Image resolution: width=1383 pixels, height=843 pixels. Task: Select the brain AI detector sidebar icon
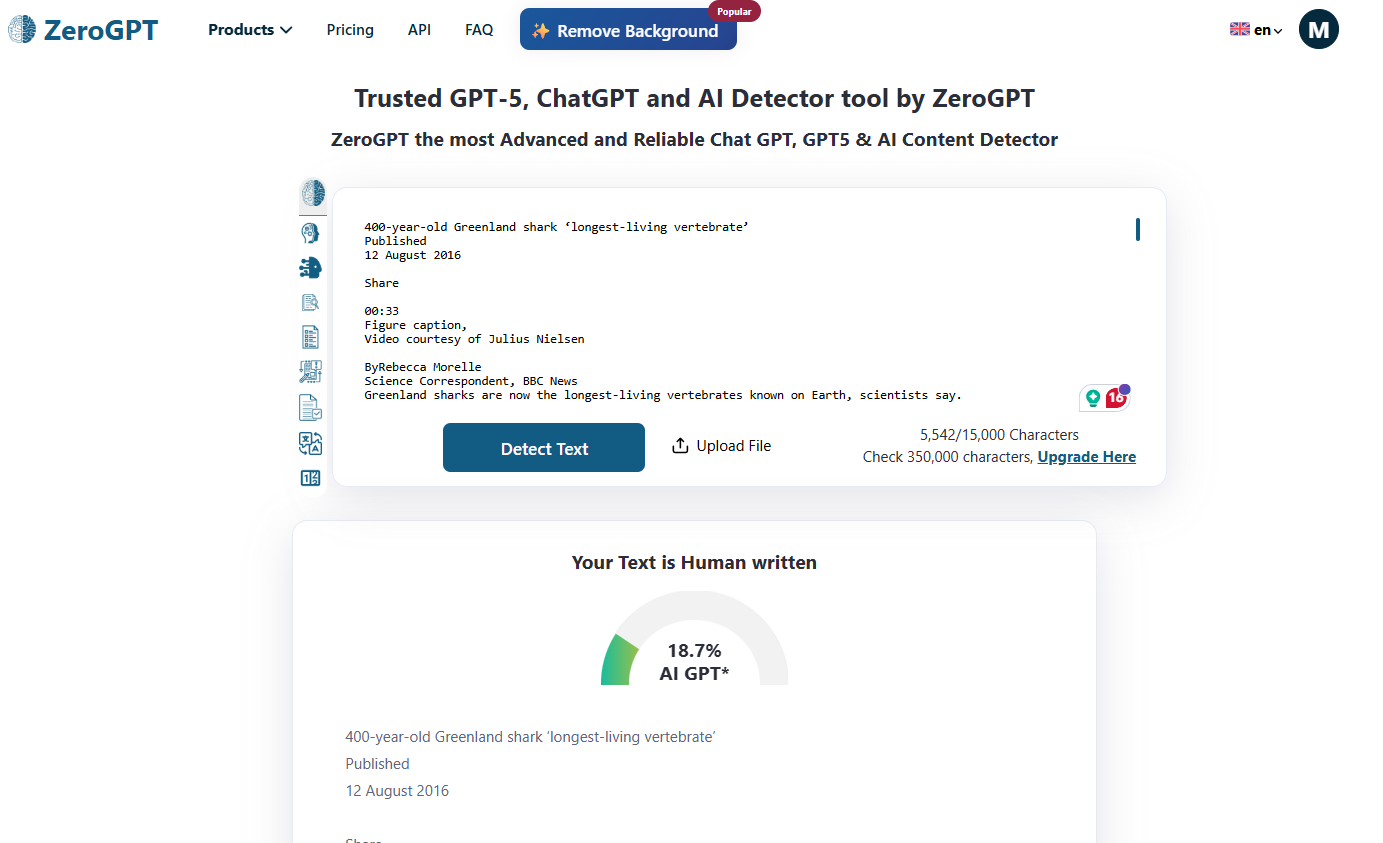[x=313, y=194]
